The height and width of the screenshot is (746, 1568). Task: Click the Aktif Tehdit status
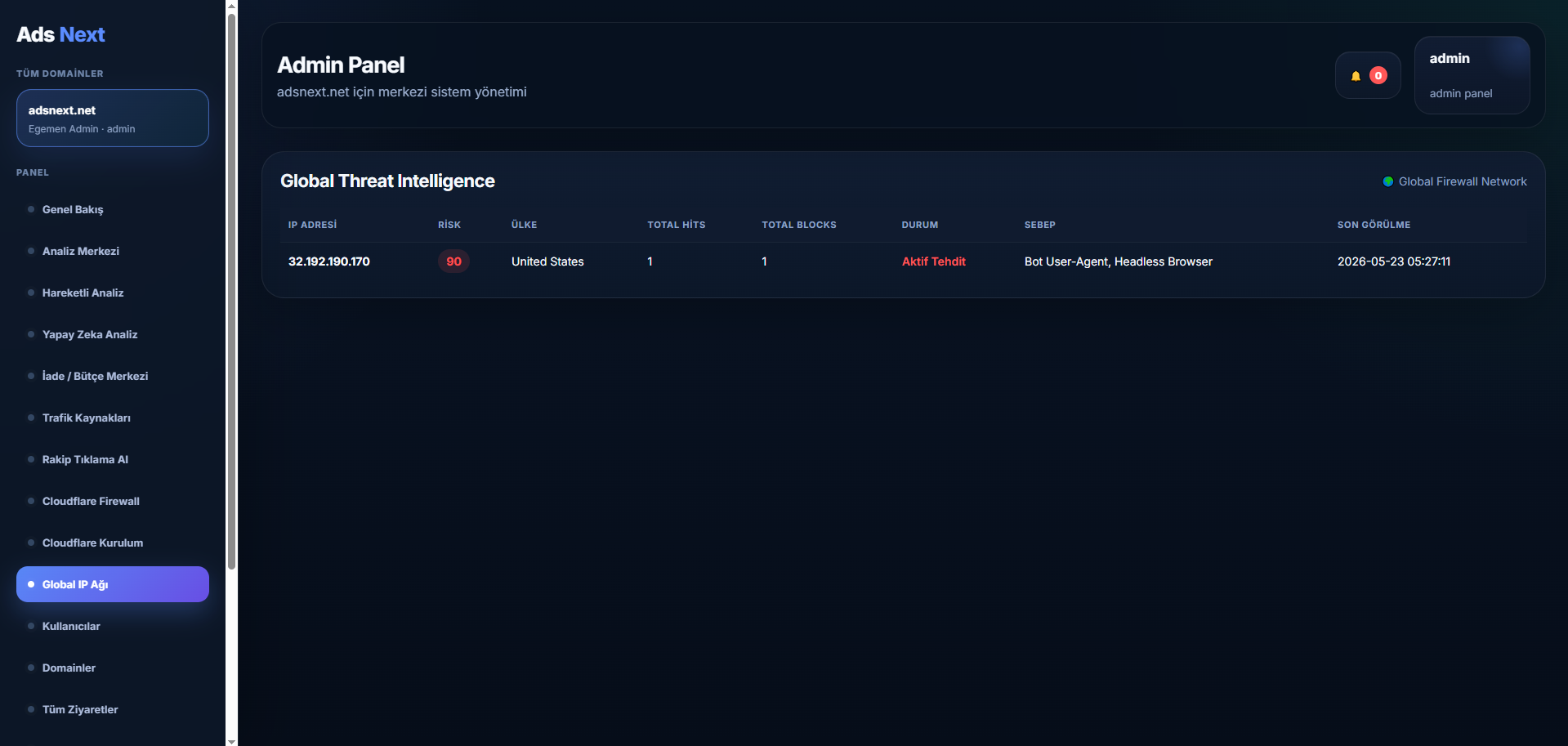pos(934,261)
